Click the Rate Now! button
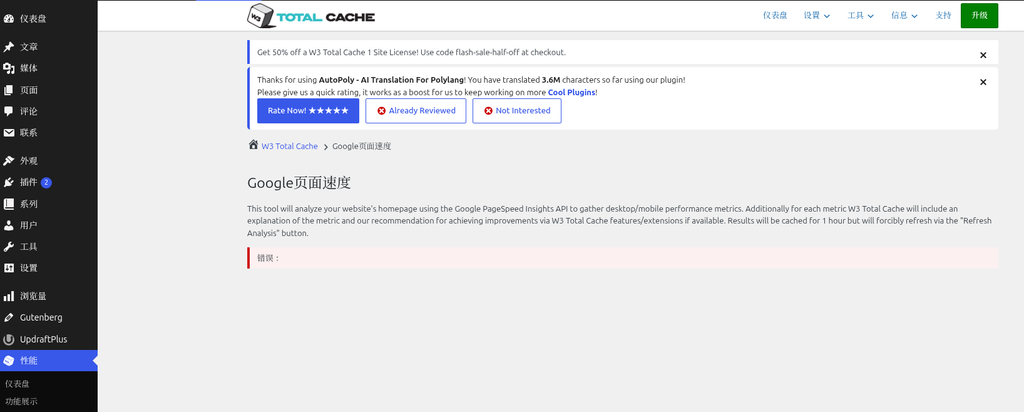The height and width of the screenshot is (412, 1024). 308,111
